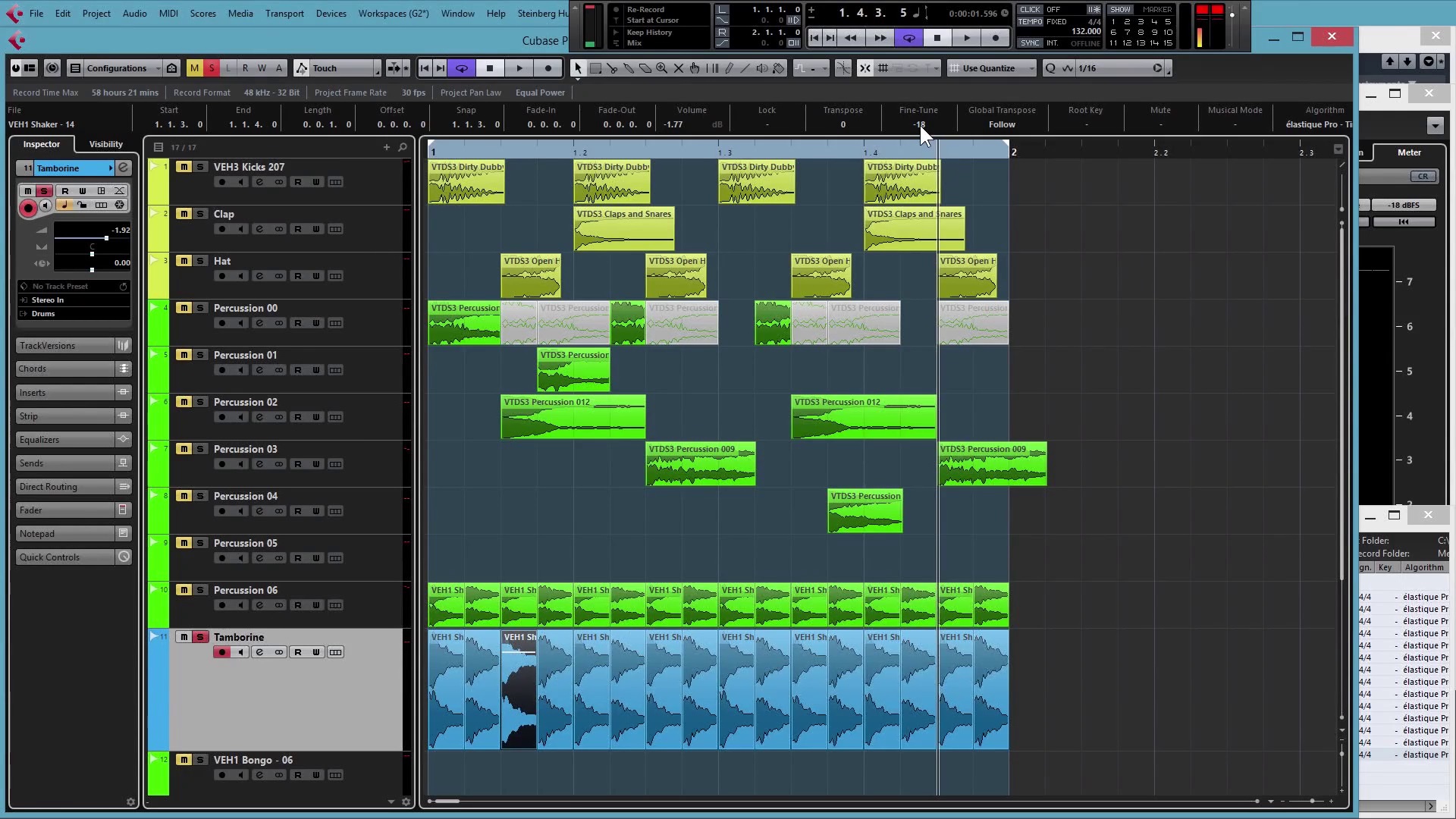Click the SHOW marker button
1456x819 pixels.
point(1120,10)
